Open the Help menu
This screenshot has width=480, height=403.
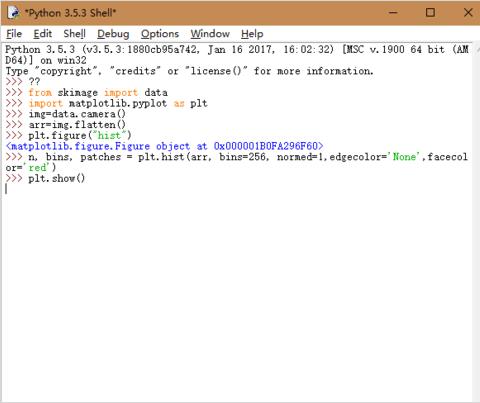(x=252, y=34)
